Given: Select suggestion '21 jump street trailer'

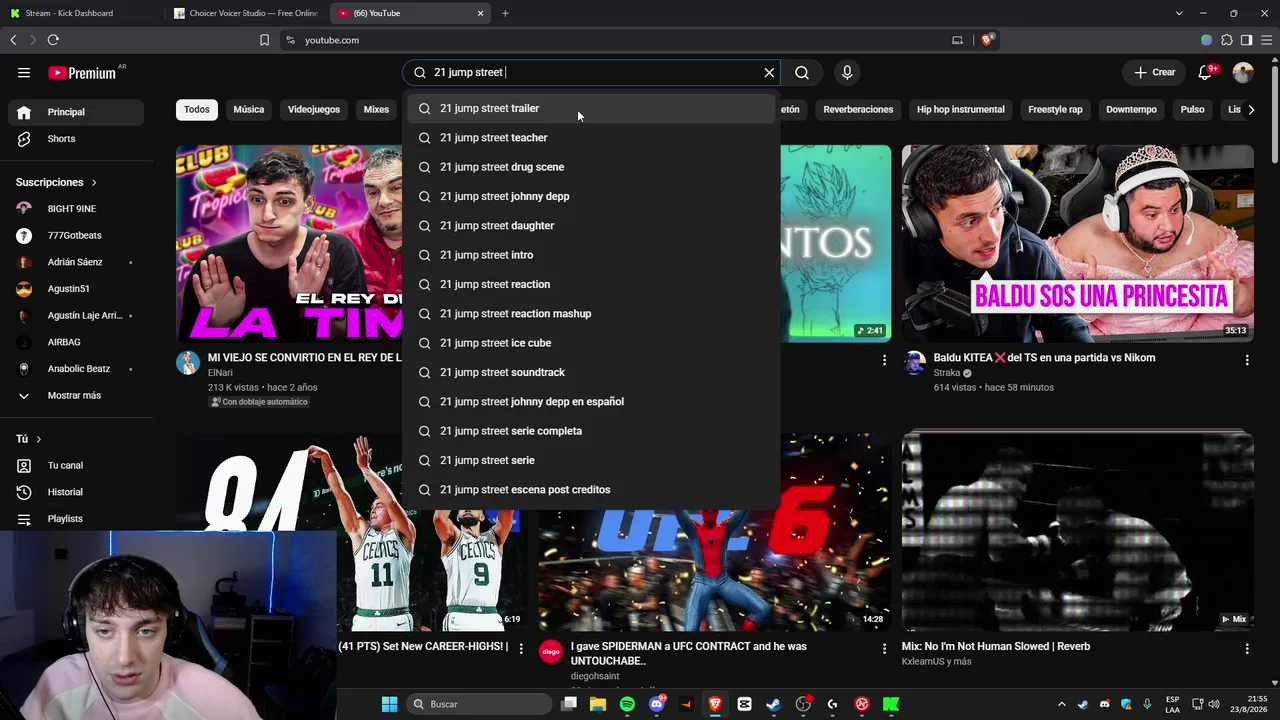Looking at the screenshot, I should [x=591, y=108].
